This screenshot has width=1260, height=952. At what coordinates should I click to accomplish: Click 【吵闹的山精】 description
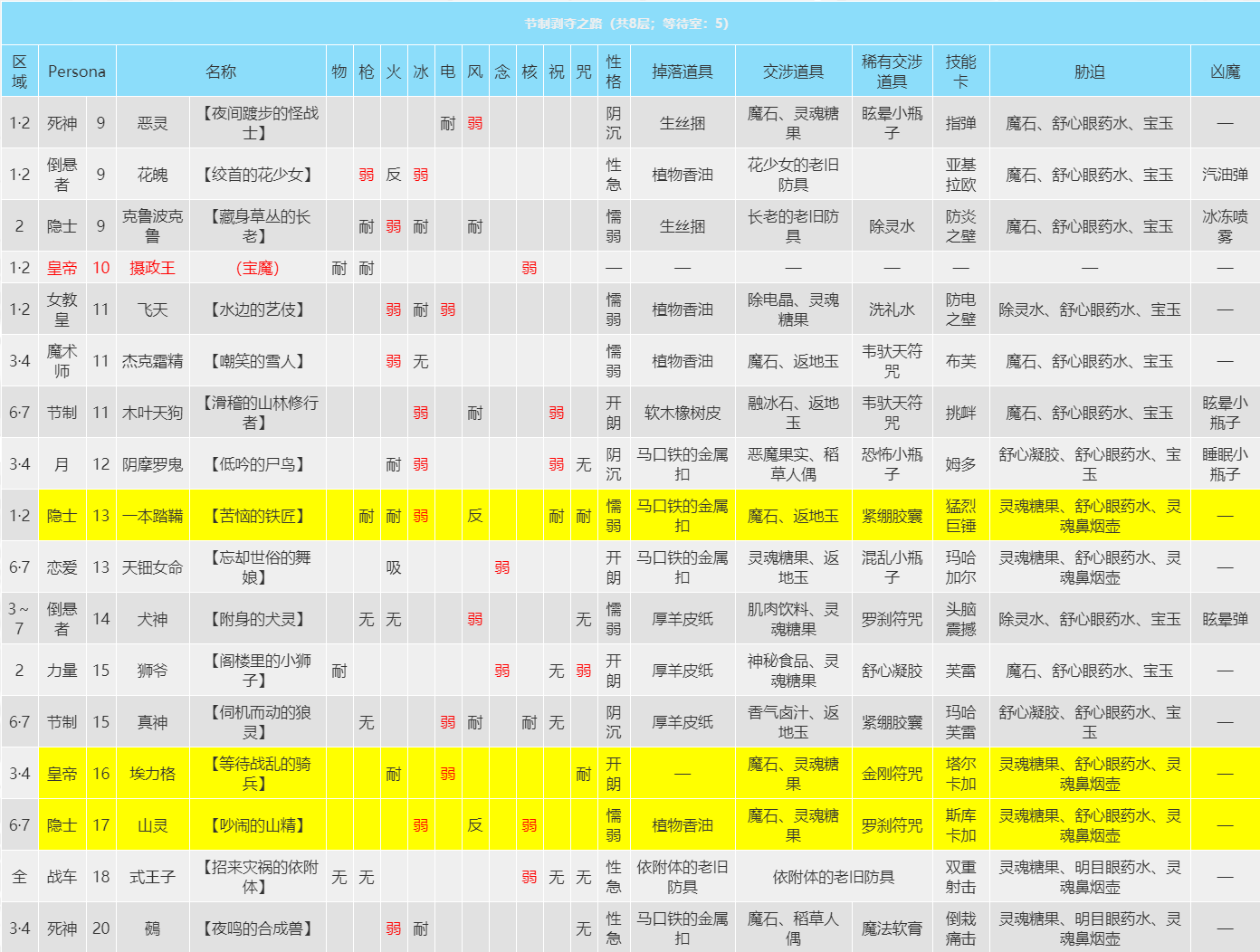point(258,825)
